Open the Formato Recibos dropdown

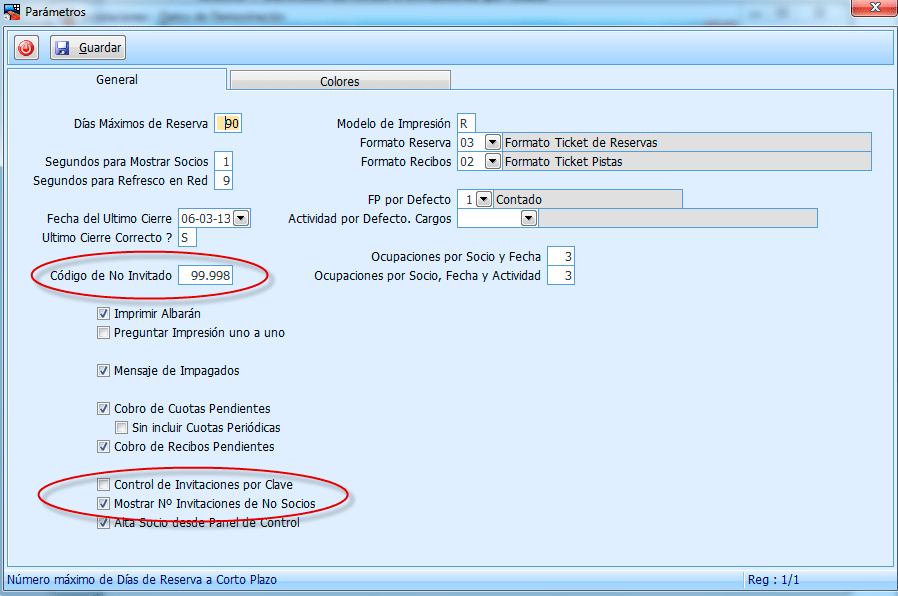[x=492, y=161]
